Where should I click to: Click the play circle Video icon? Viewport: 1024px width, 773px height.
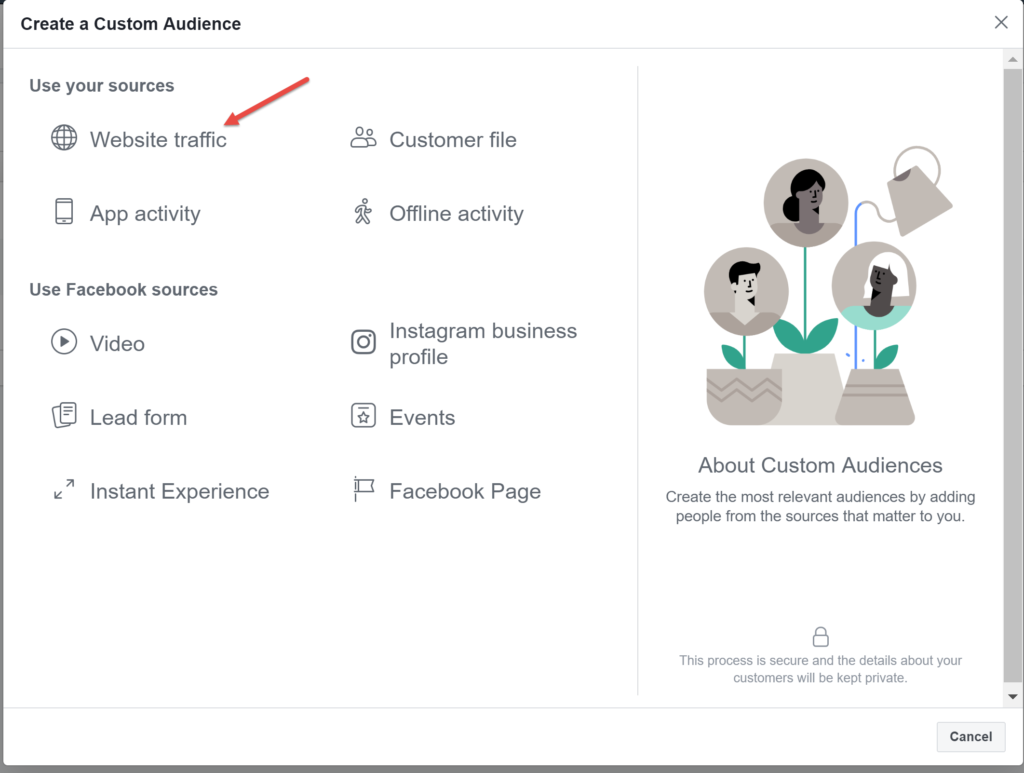click(x=64, y=341)
